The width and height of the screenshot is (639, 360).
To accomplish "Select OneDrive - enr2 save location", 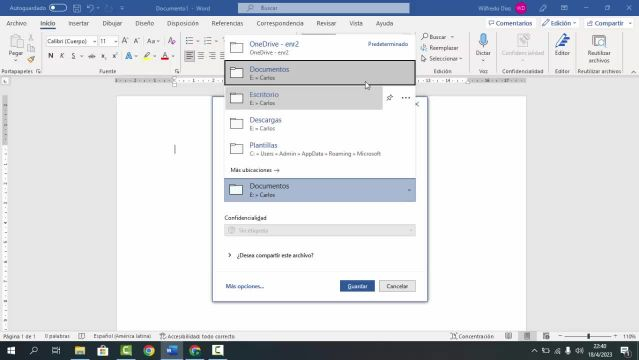I will 320,48.
